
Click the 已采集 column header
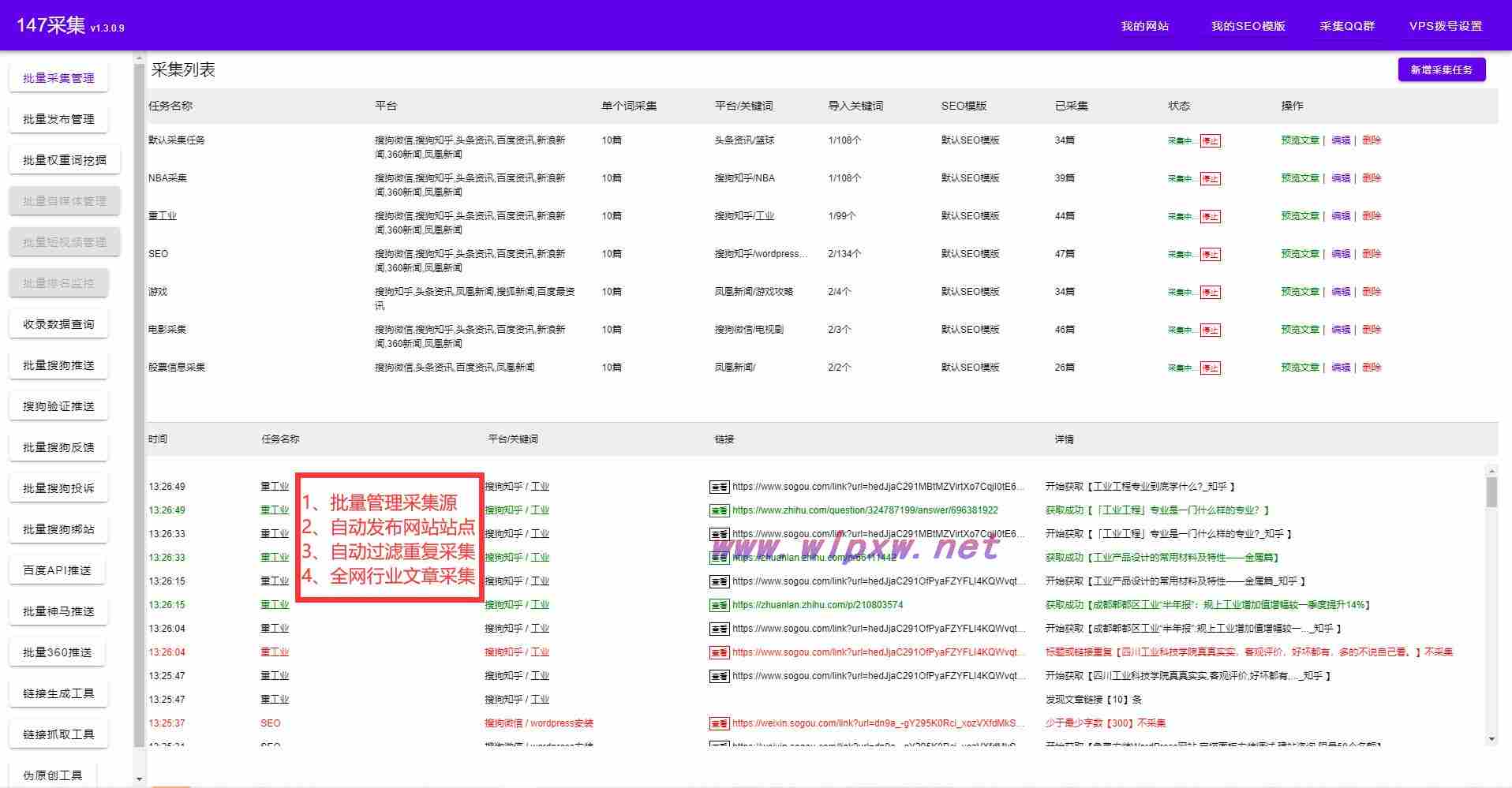coord(1071,106)
